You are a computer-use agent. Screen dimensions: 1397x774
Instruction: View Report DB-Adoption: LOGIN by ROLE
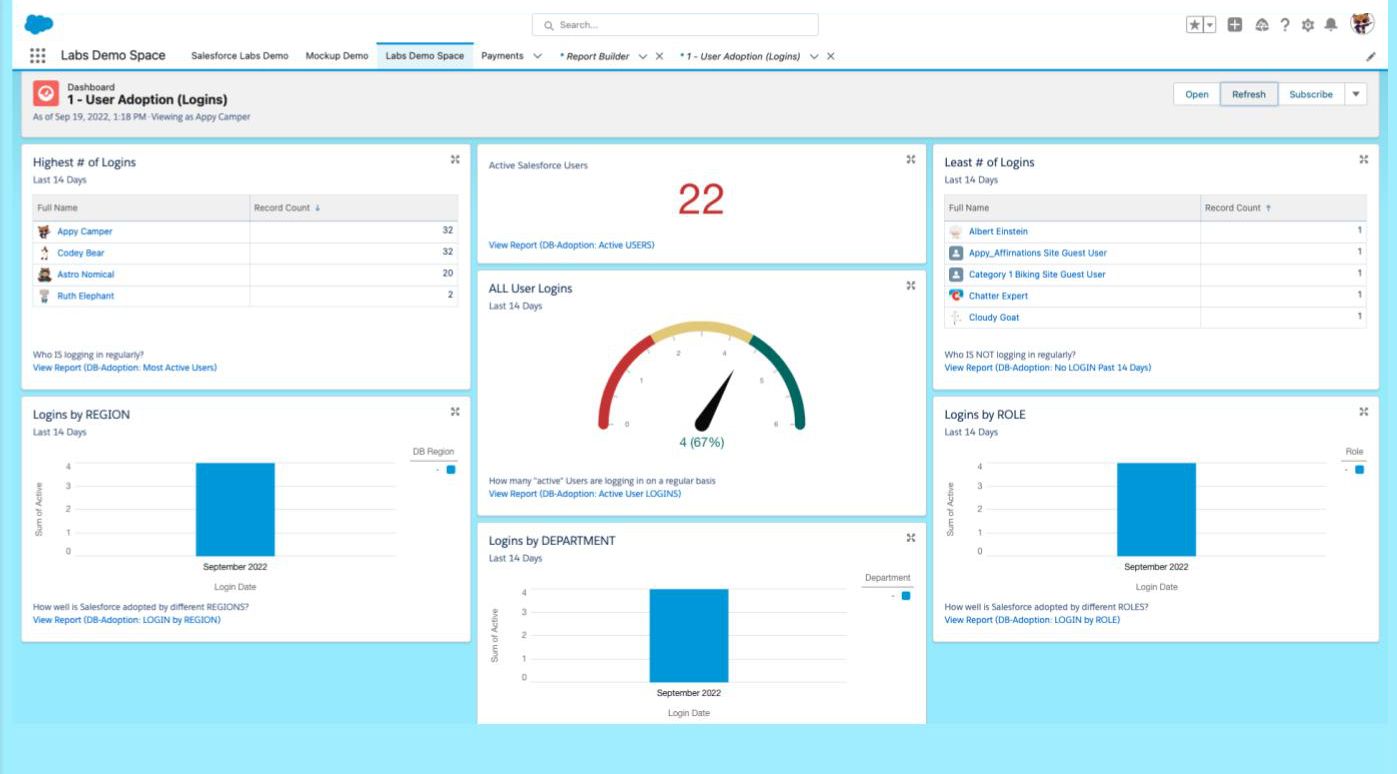(1033, 619)
